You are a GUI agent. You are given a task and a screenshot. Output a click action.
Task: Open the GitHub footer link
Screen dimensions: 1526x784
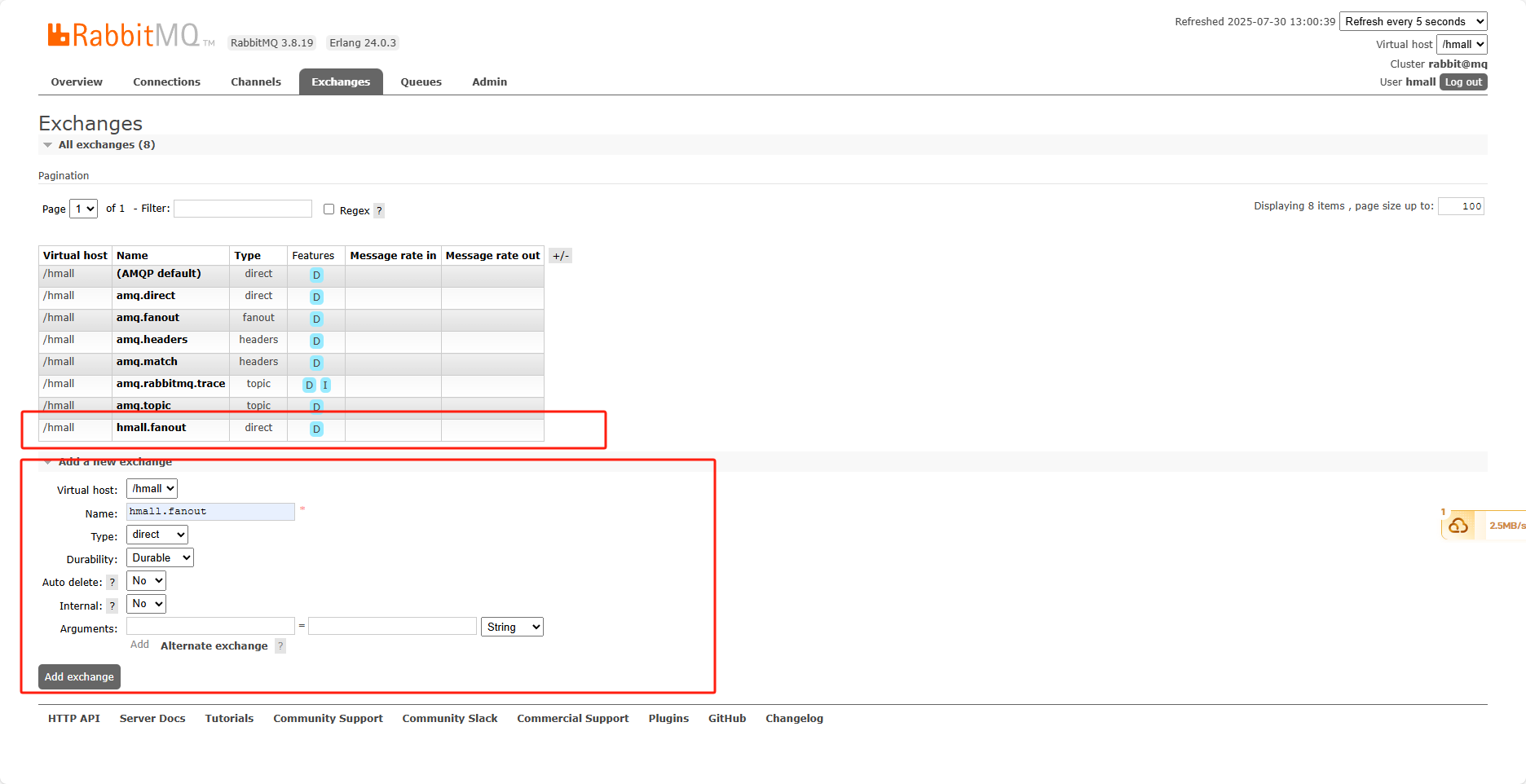pos(727,718)
